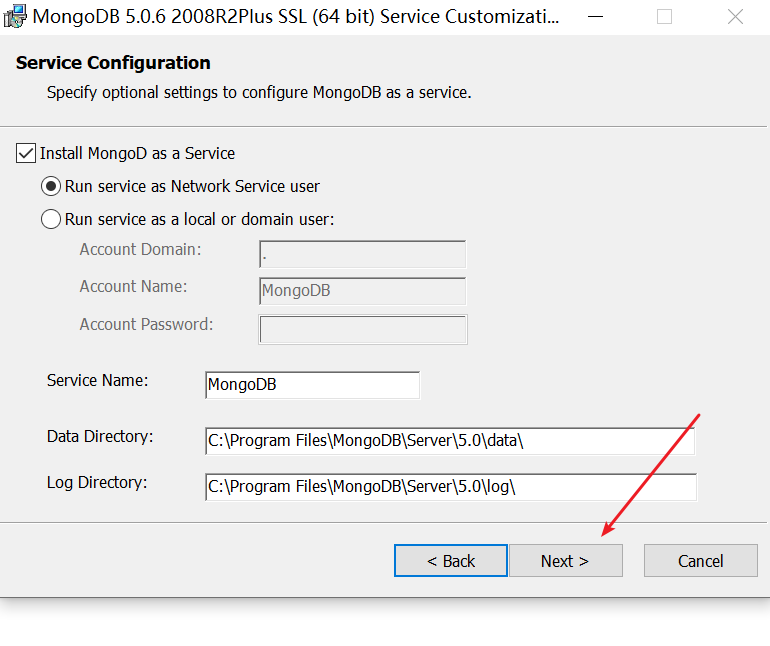Cancel the MongoDB installation

pos(701,561)
